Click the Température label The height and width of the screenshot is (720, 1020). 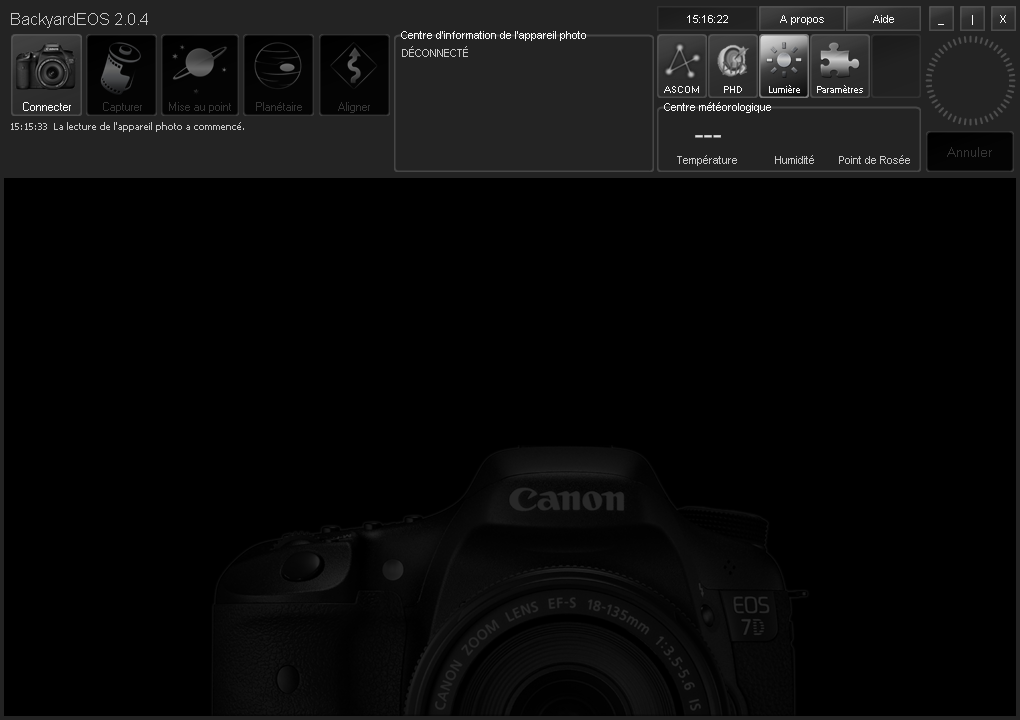pos(706,160)
